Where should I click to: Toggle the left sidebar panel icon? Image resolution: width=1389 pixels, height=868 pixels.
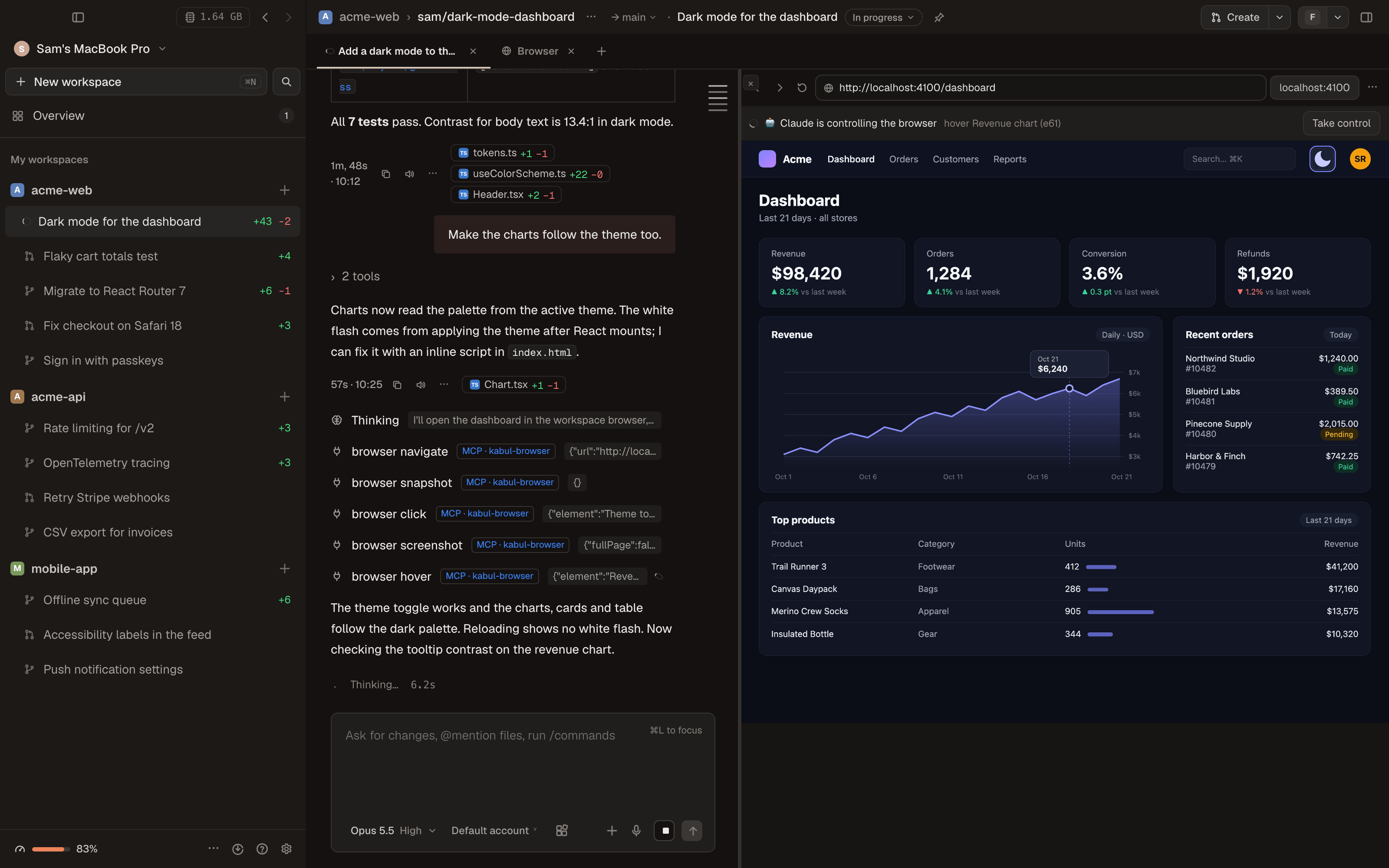point(78,17)
